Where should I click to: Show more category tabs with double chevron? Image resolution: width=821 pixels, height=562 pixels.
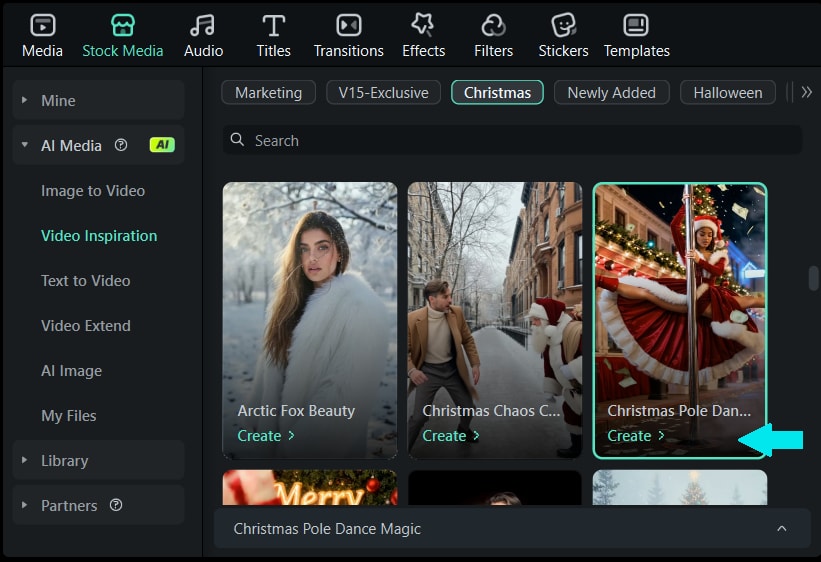coord(806,92)
